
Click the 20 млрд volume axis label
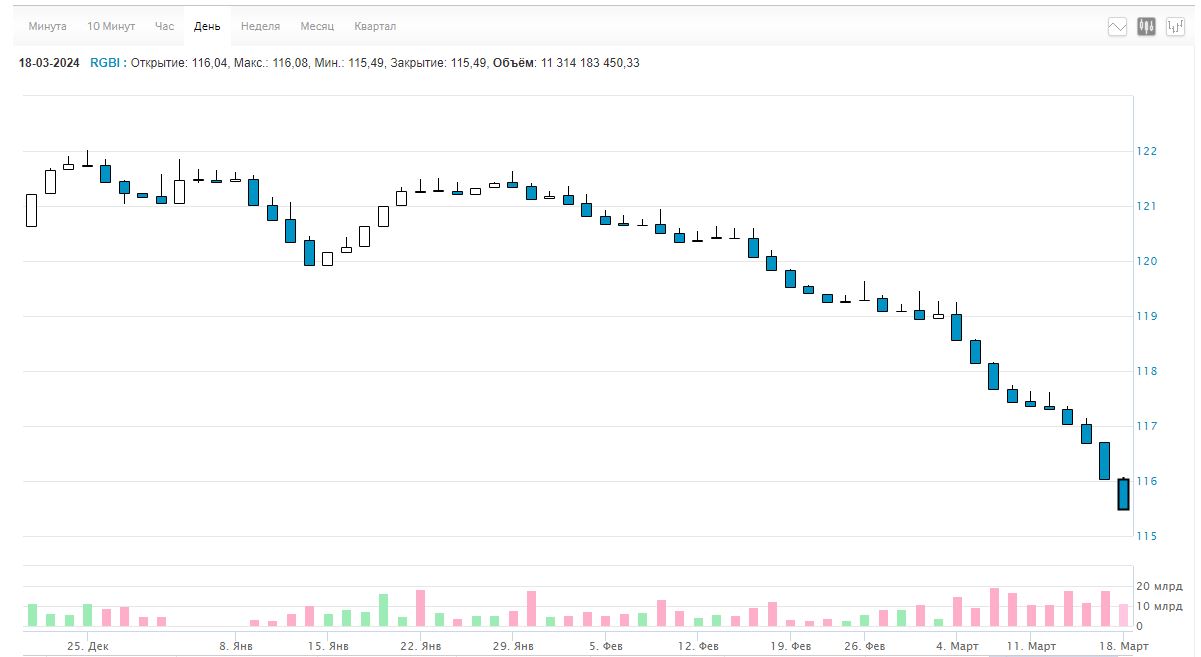(1160, 587)
